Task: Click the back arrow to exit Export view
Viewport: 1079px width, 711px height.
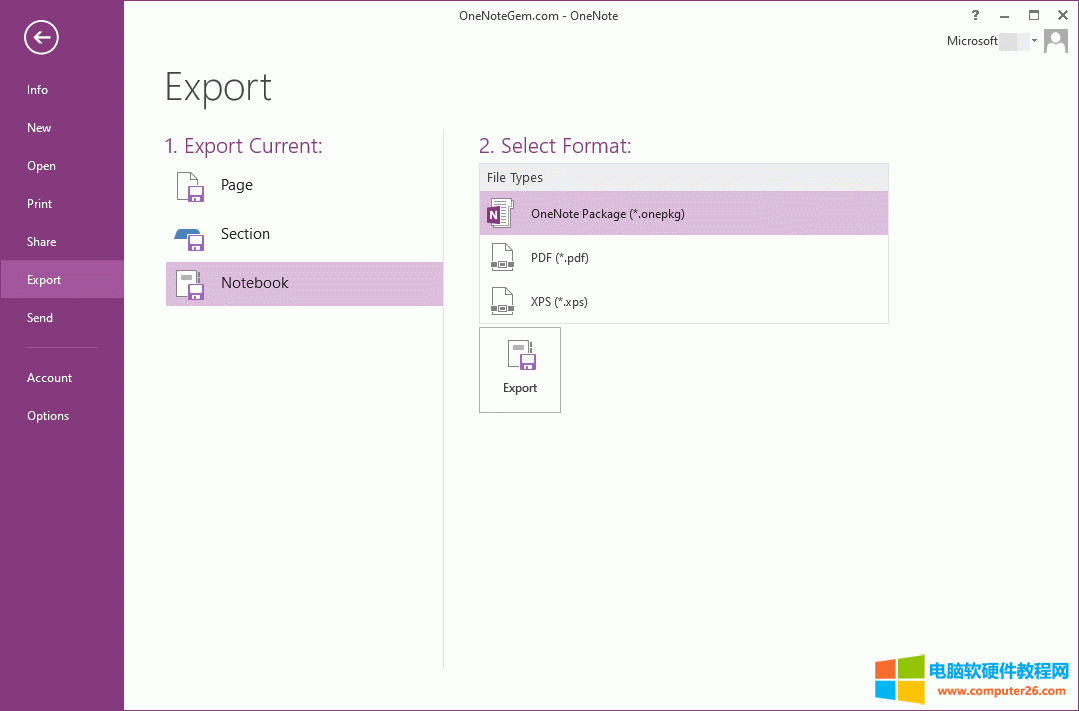Action: (x=40, y=37)
